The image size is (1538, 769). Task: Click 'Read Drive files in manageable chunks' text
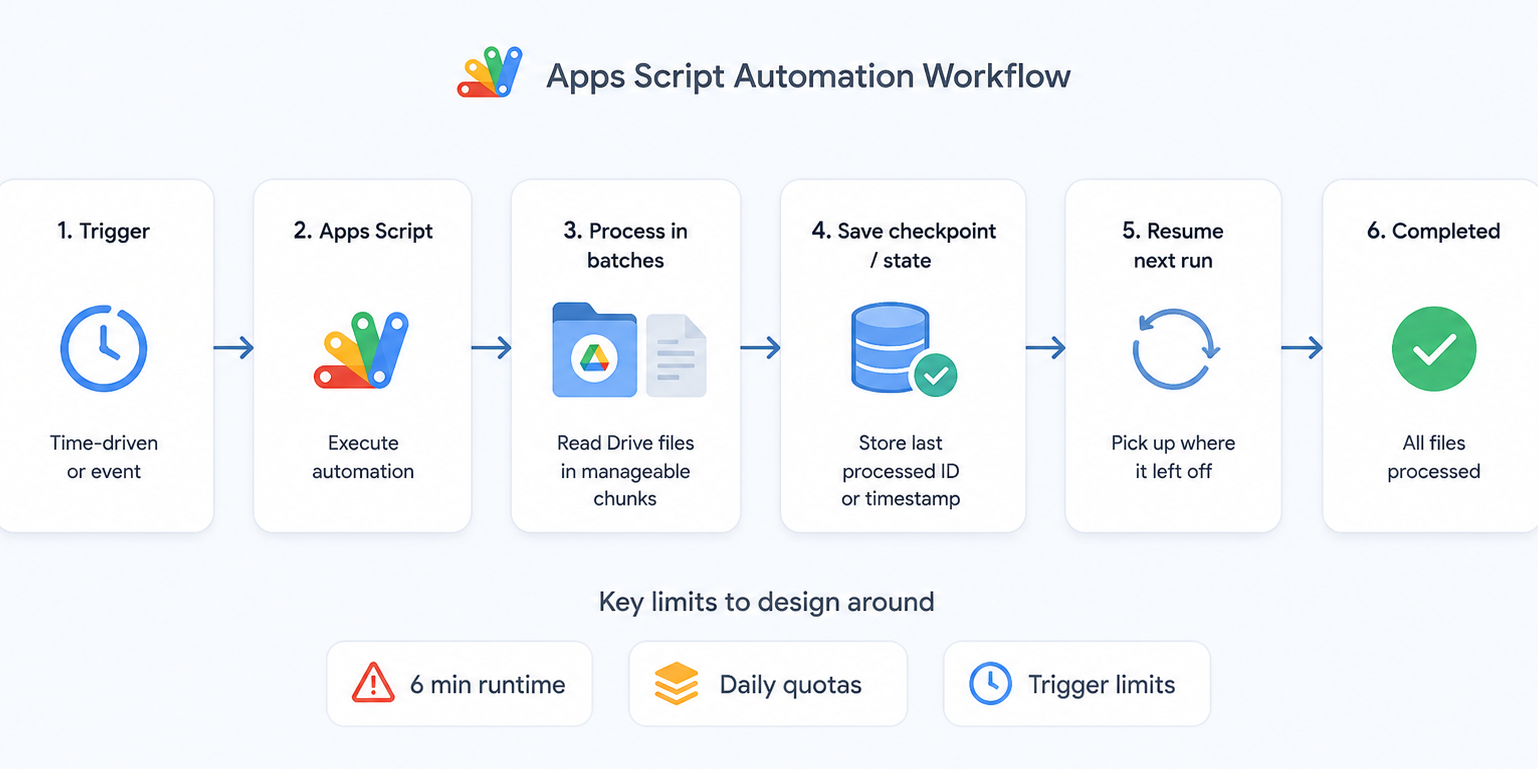tap(625, 470)
